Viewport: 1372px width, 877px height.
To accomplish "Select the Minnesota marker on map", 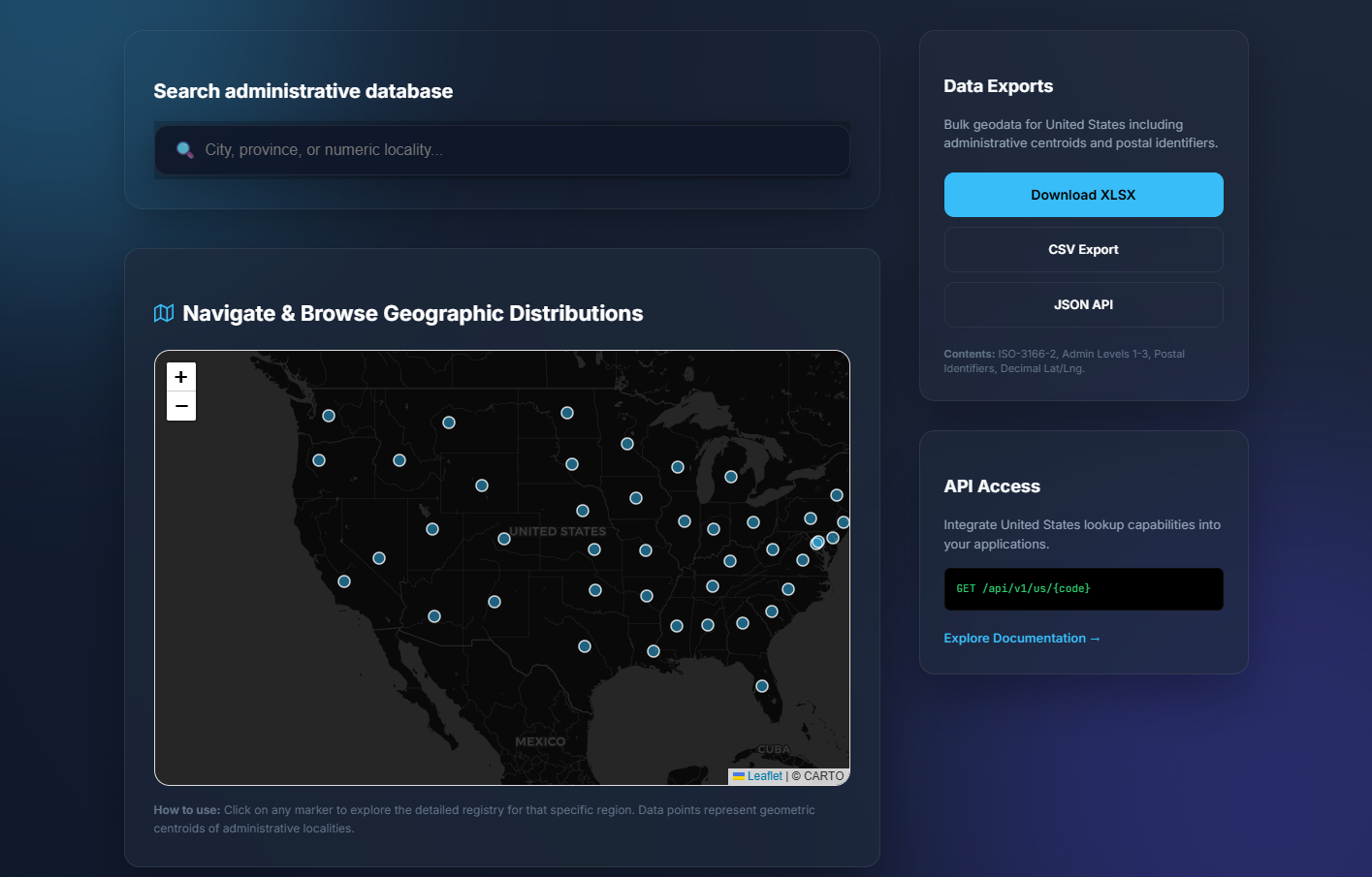I will [x=627, y=444].
